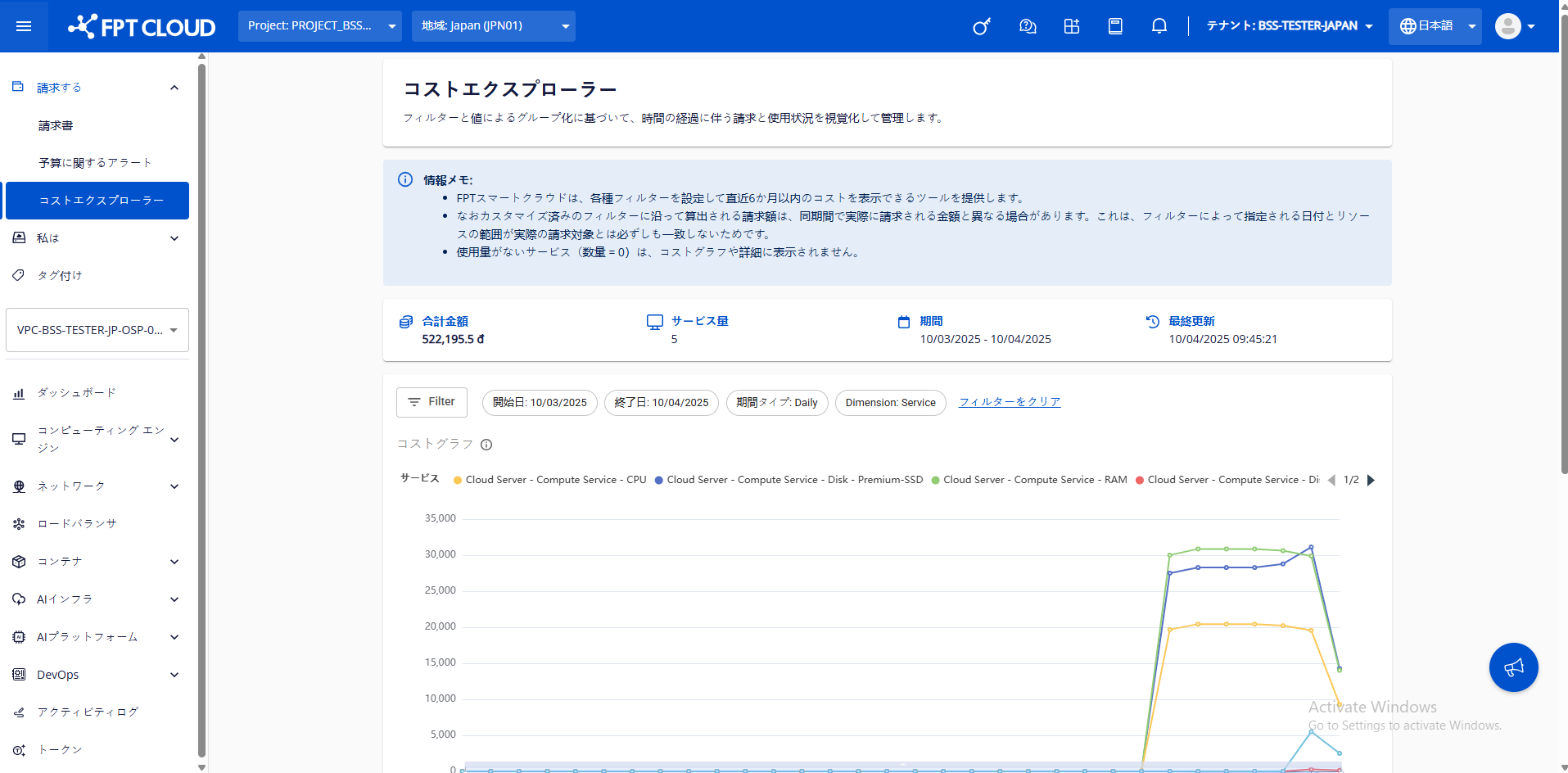1568x773 pixels.
Task: Click the 最終更新 history icon
Action: (1153, 322)
